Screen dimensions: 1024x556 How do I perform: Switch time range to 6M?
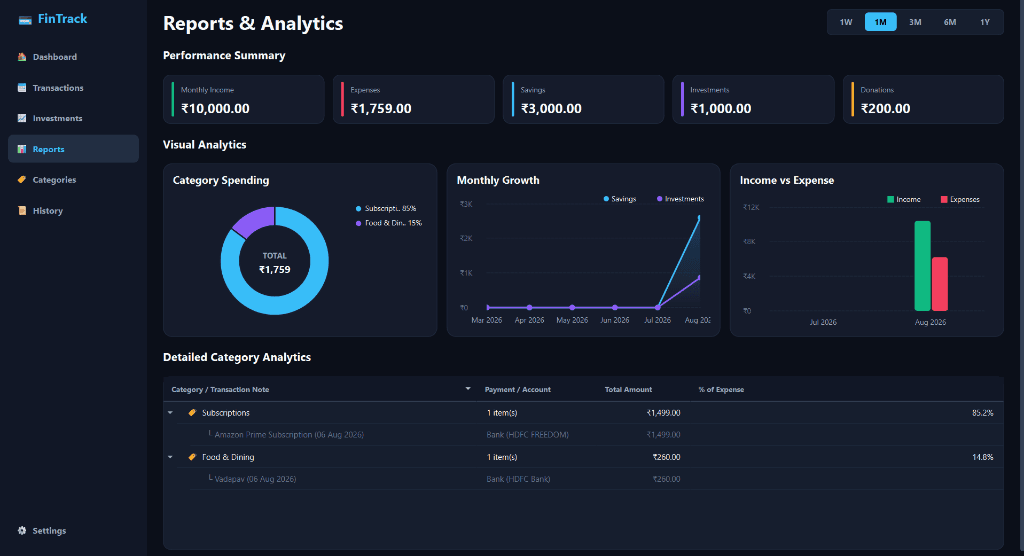[x=950, y=22]
